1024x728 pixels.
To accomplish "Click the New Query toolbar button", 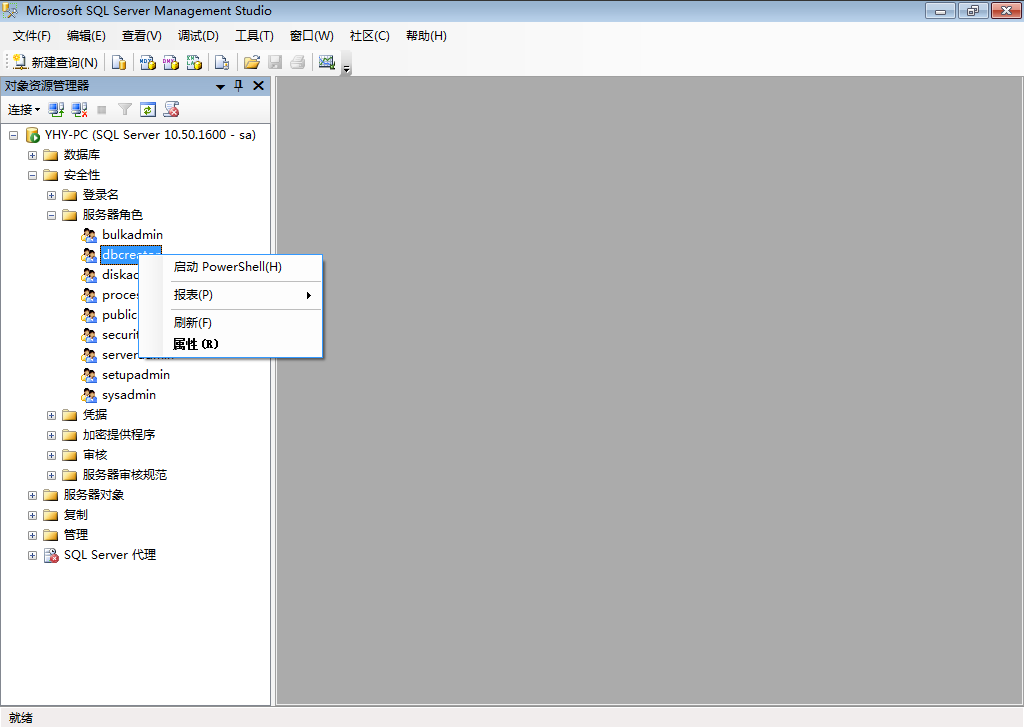I will point(56,62).
